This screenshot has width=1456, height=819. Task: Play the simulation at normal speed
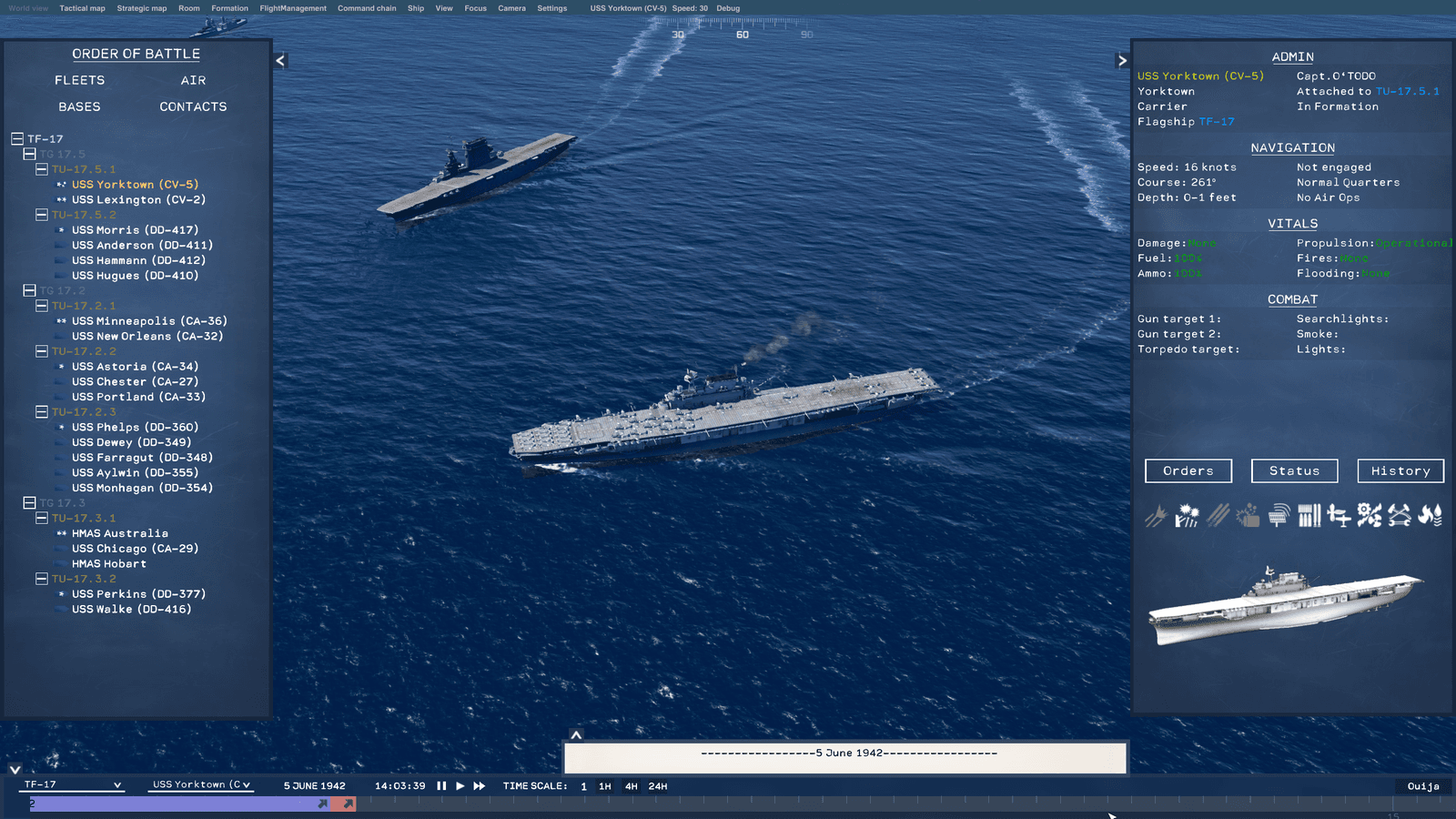460,786
